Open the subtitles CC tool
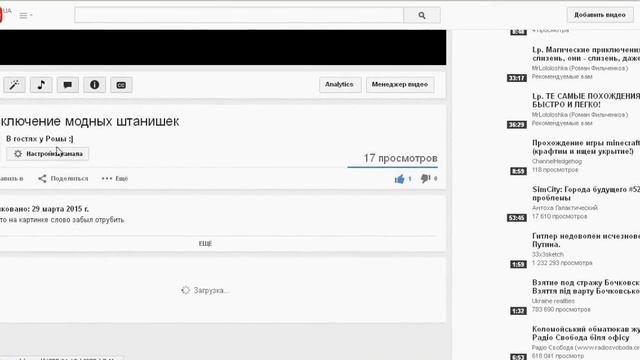The image size is (640, 360). click(x=121, y=85)
